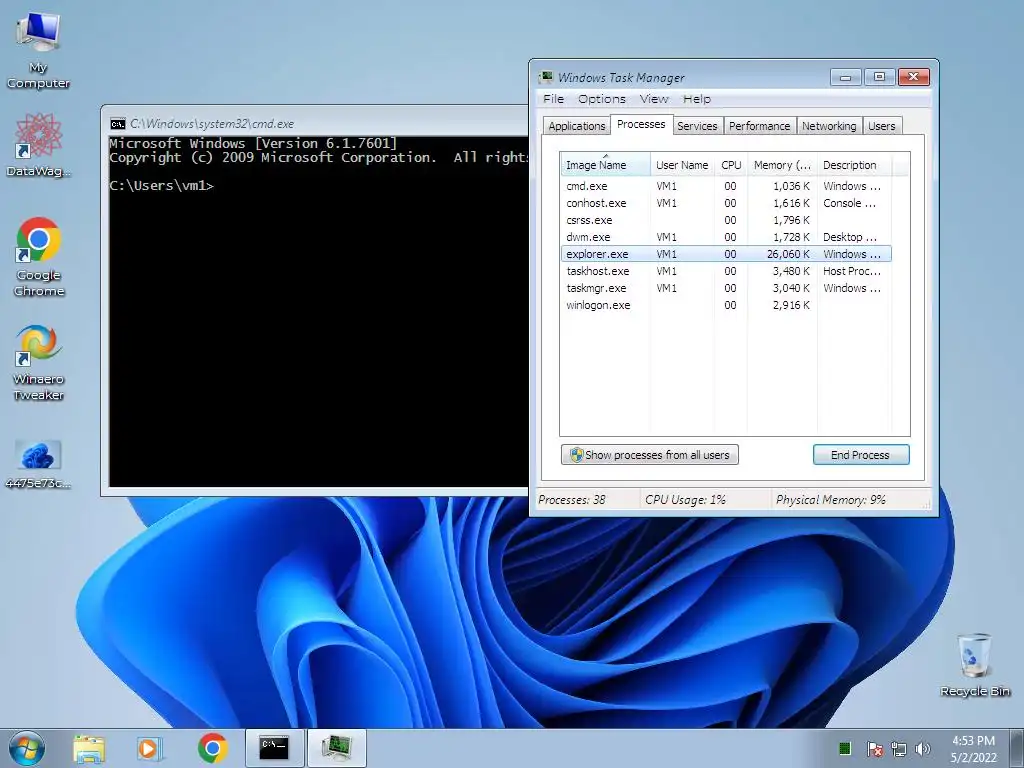Viewport: 1024px width, 768px height.
Task: Open the My Computer desktop icon
Action: (38, 51)
